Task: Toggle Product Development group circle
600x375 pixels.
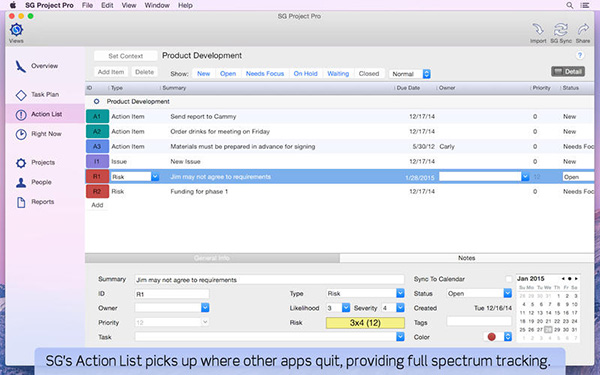Action: (x=96, y=101)
